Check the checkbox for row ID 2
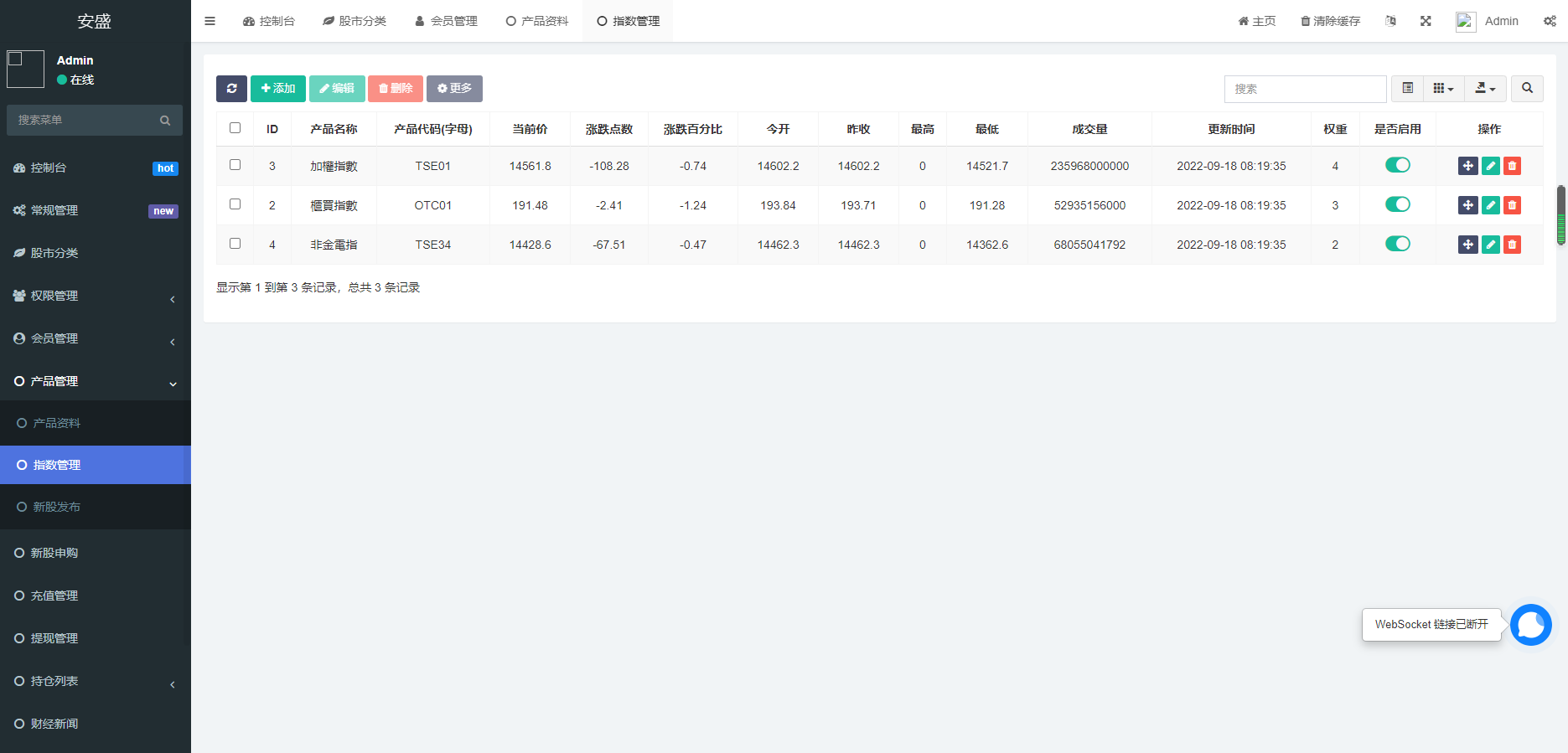The height and width of the screenshot is (753, 1568). [235, 204]
